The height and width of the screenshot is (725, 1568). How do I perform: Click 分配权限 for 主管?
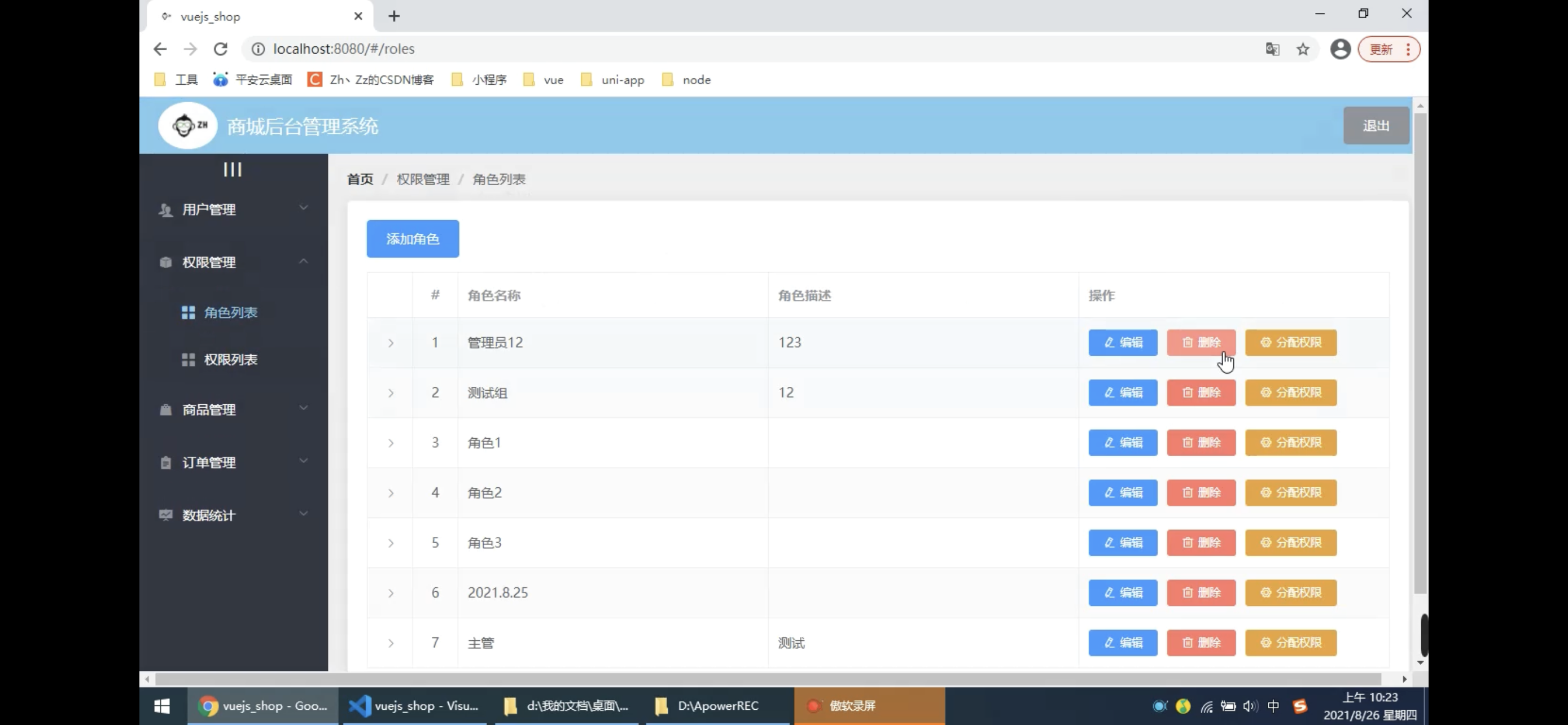click(1290, 642)
